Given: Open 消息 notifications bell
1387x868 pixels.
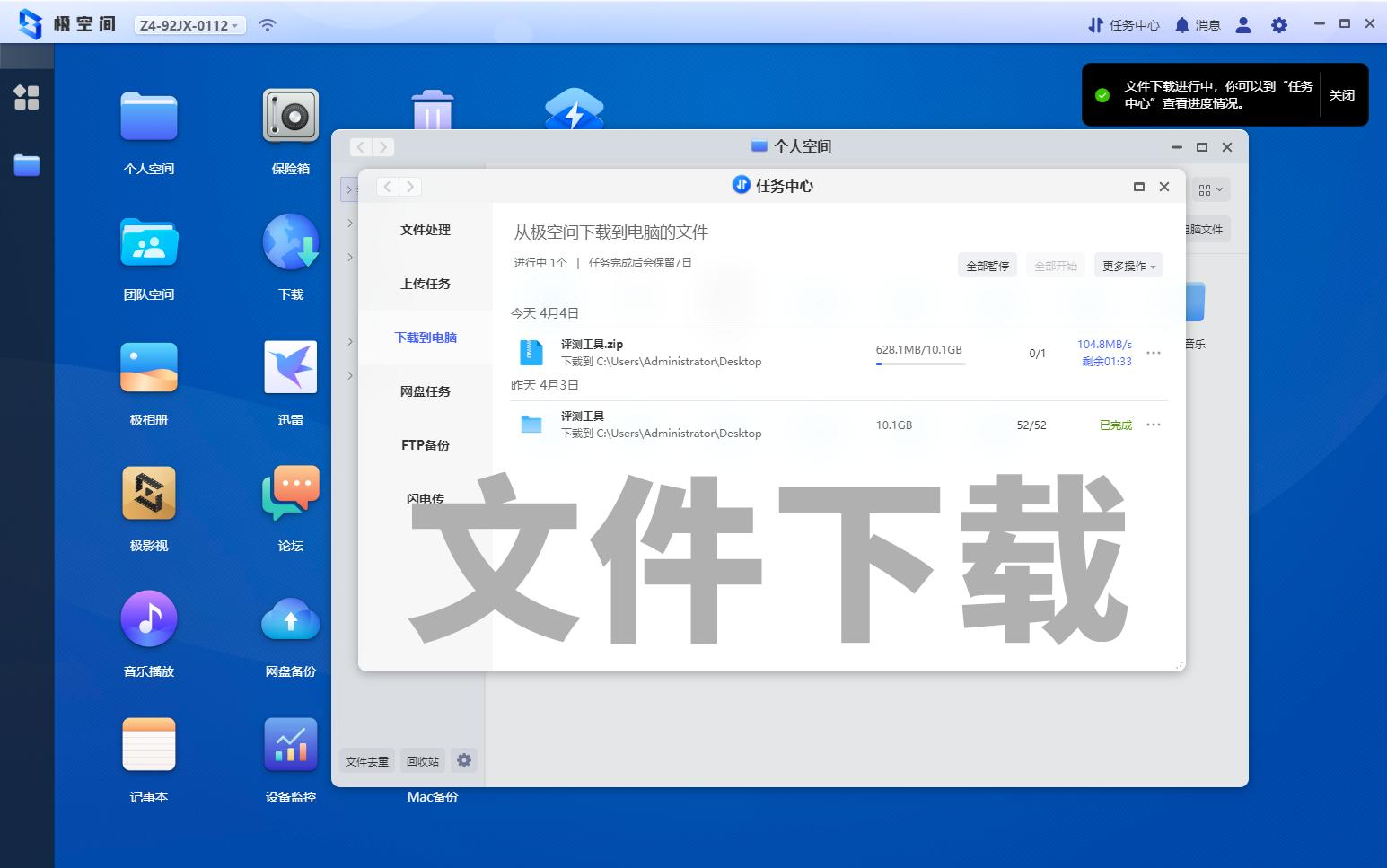Looking at the screenshot, I should pos(1198,24).
